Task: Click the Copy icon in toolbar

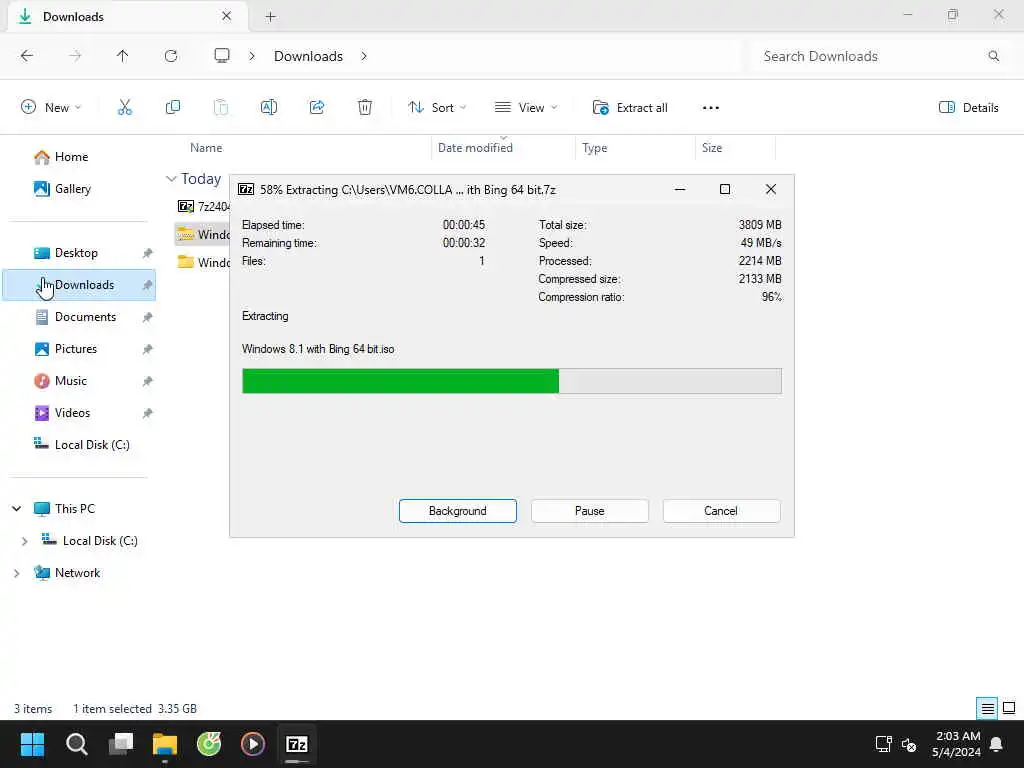Action: point(173,108)
